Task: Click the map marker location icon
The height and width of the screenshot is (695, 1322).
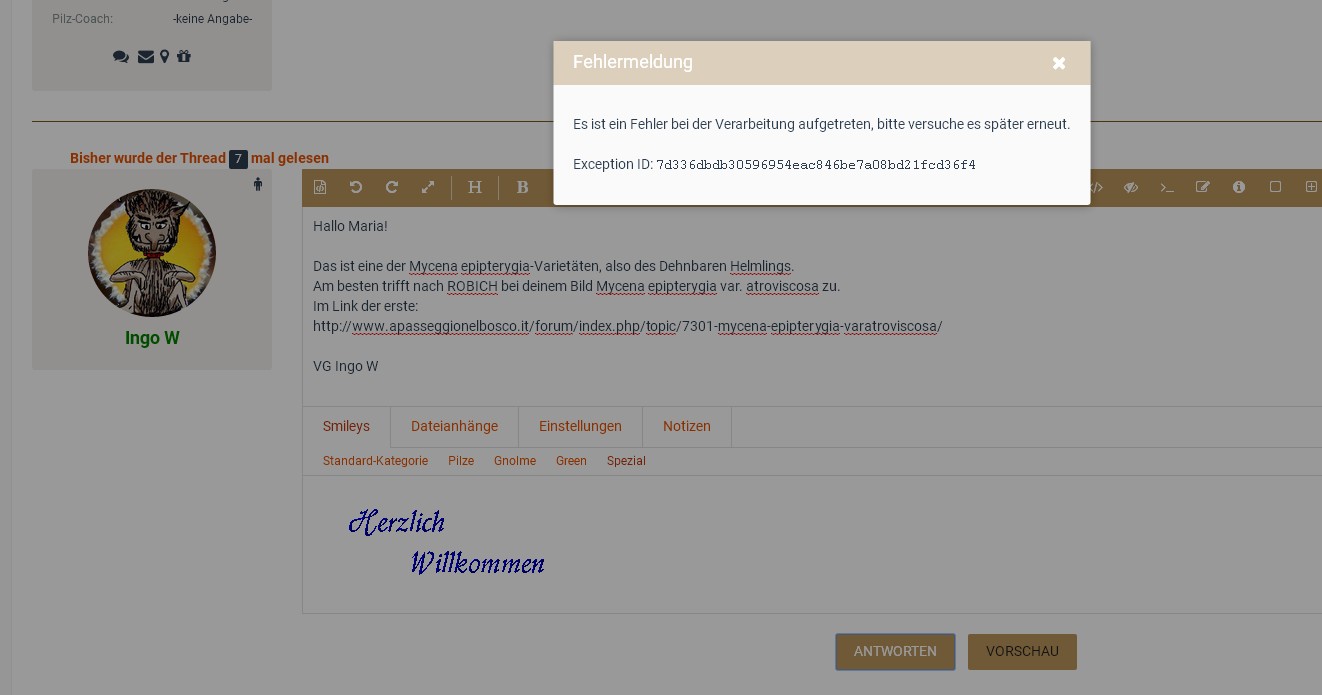Action: pyautogui.click(x=165, y=57)
